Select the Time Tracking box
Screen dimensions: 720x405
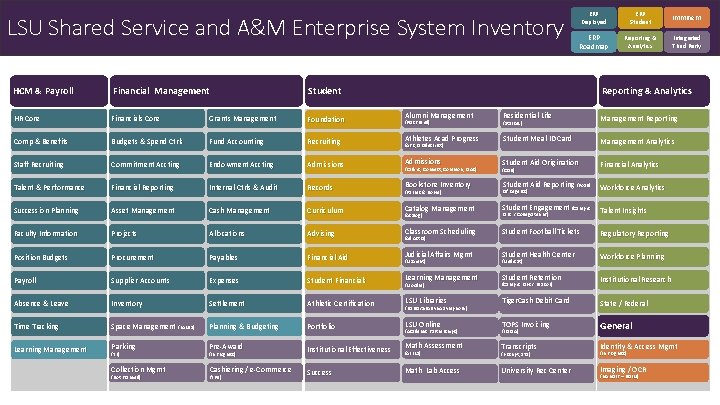coord(59,326)
